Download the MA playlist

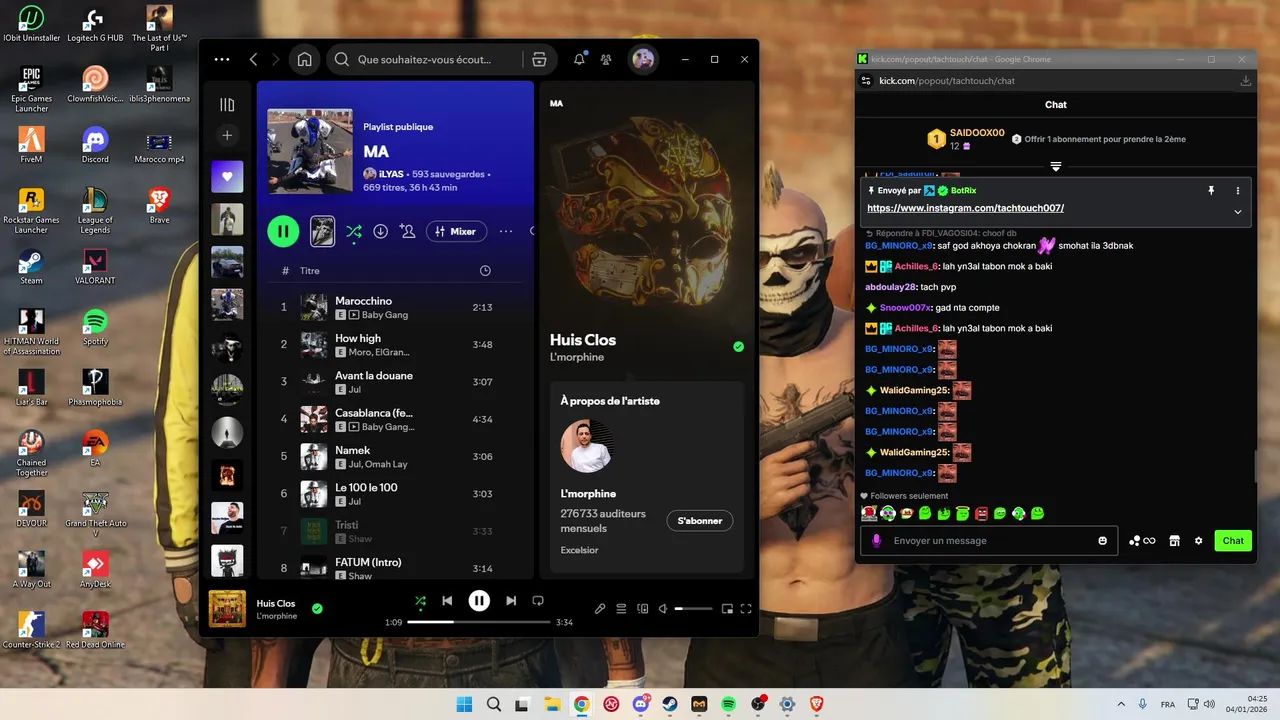380,231
